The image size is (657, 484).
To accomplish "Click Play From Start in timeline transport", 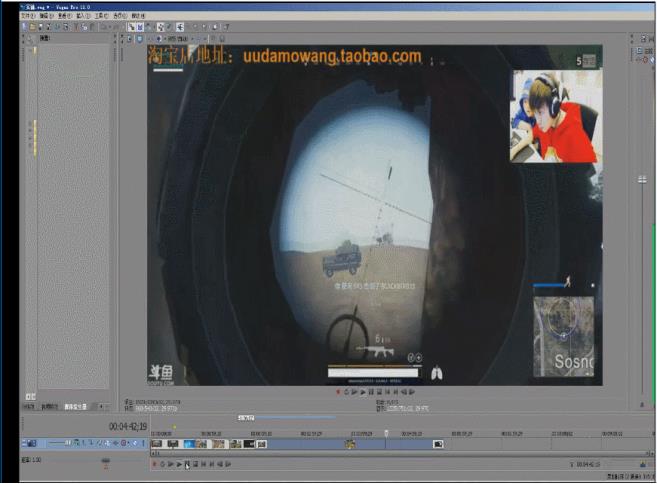I will [171, 464].
